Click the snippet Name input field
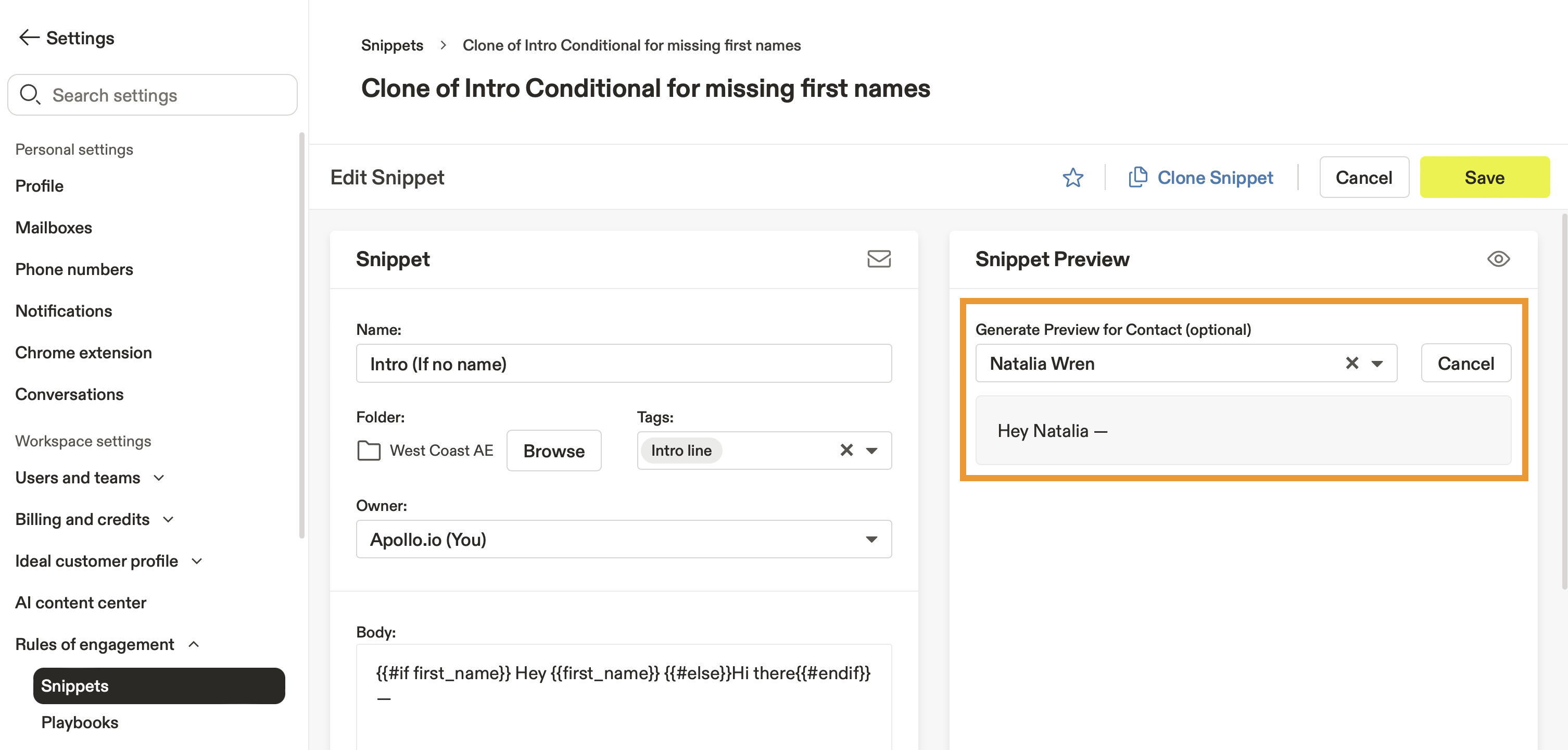This screenshot has width=1568, height=750. 623,364
